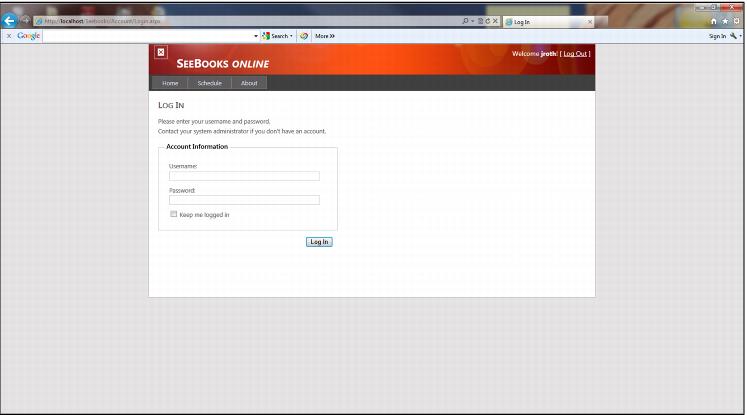The width and height of the screenshot is (747, 415).
Task: Click the magnifier search icon in address bar
Action: (465, 21)
